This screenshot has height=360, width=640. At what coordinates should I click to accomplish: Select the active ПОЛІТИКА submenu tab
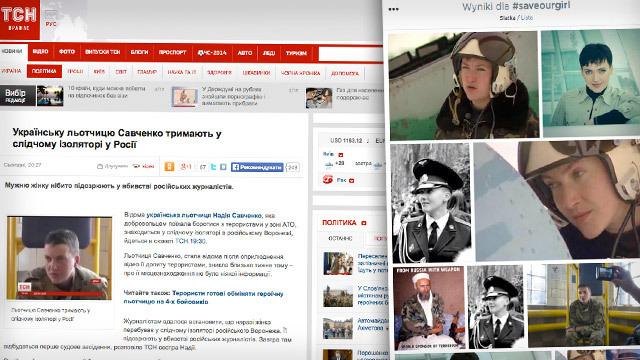click(x=44, y=71)
